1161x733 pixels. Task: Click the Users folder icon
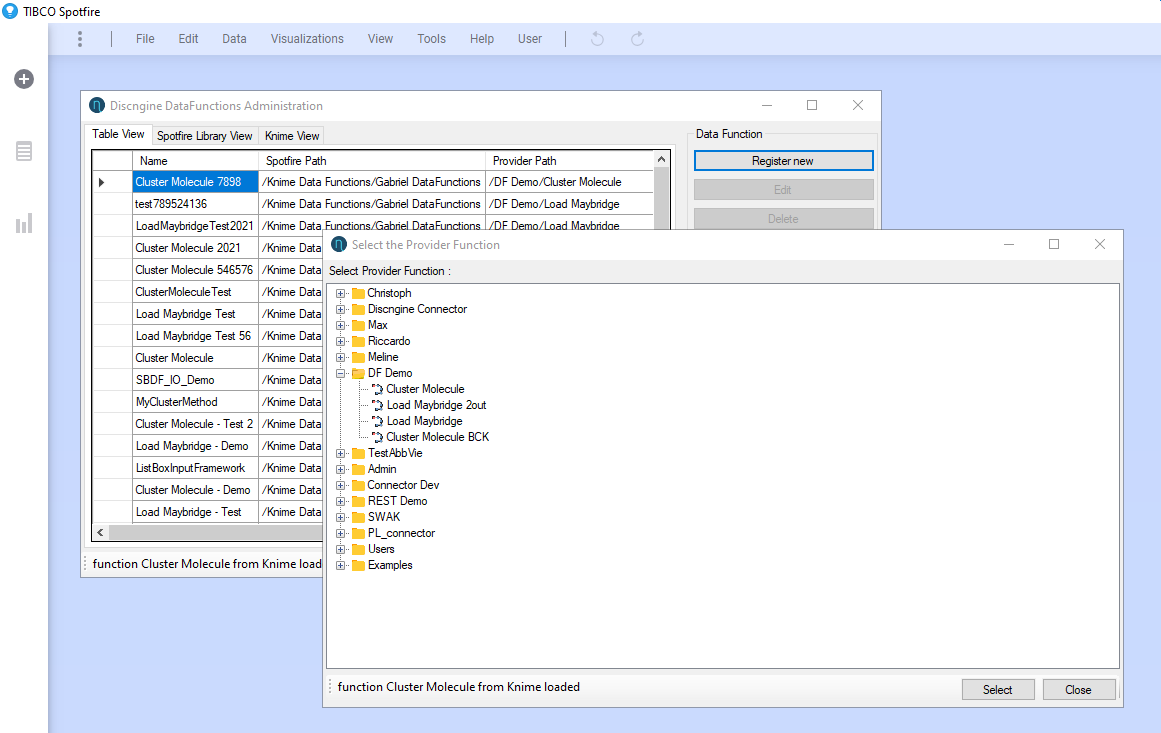tap(358, 549)
